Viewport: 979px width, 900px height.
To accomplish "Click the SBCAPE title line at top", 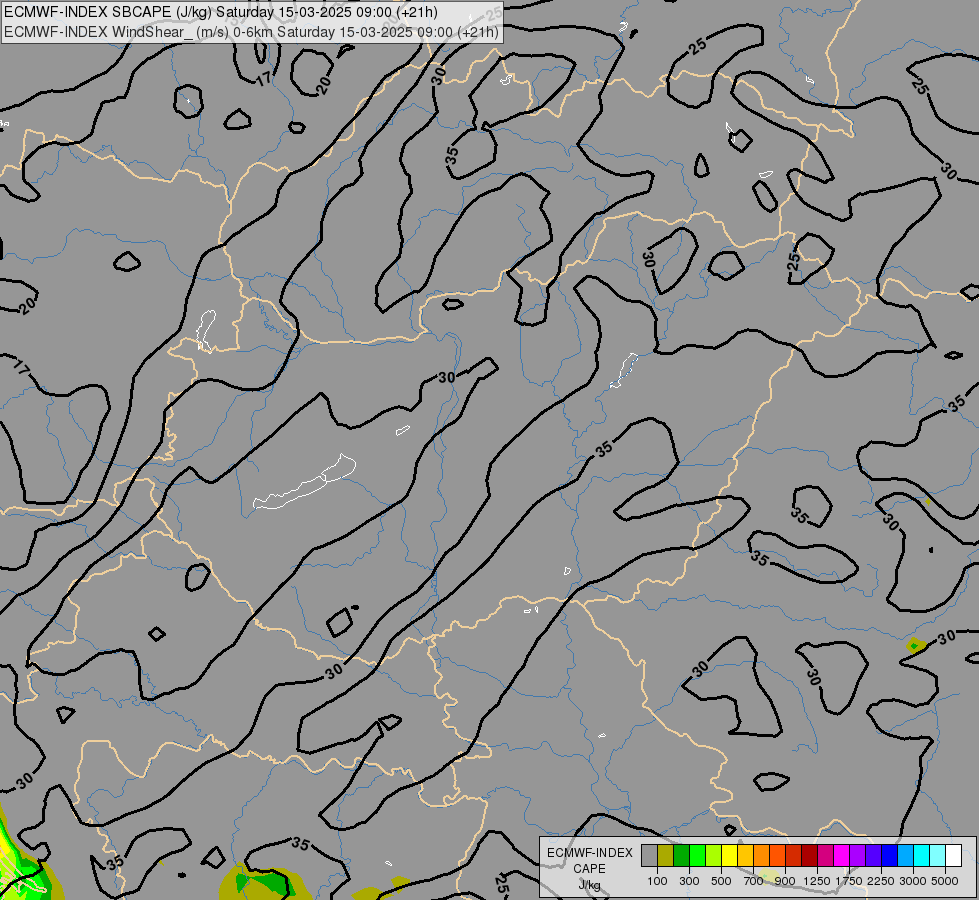I will coord(221,12).
